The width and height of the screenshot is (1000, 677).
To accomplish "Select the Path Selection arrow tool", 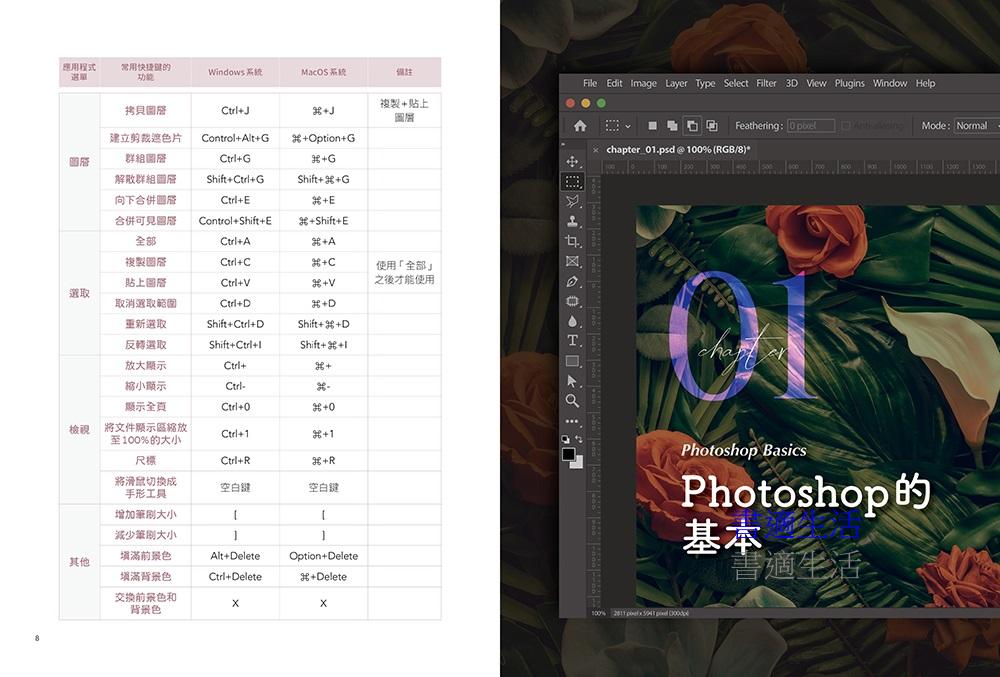I will [x=572, y=381].
